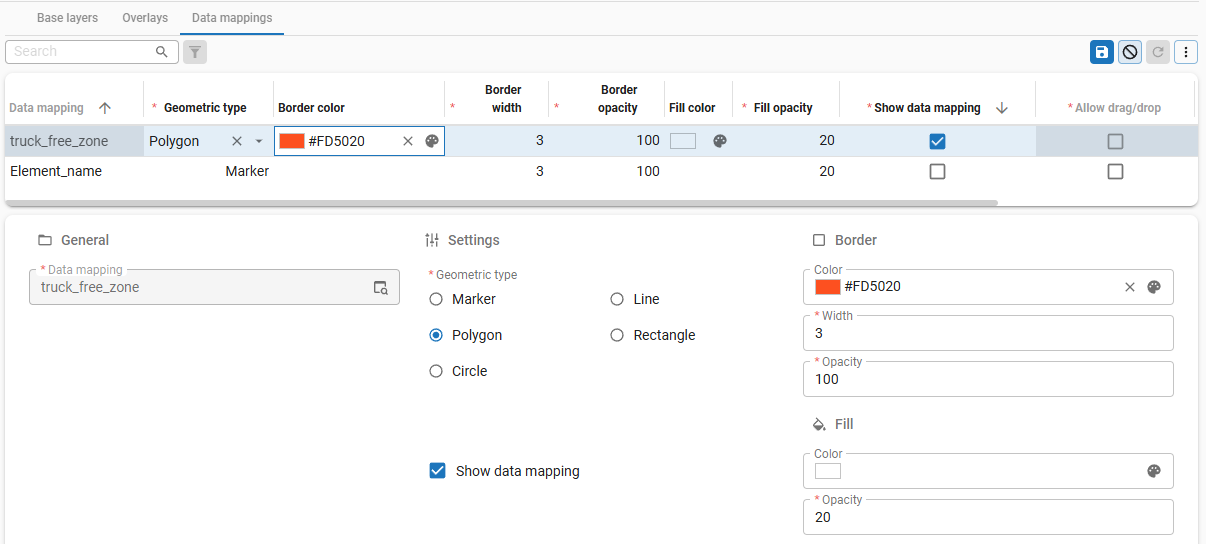Viewport: 1206px width, 544px height.
Task: Open the palette picker in the Fill Color field
Action: pos(1154,471)
